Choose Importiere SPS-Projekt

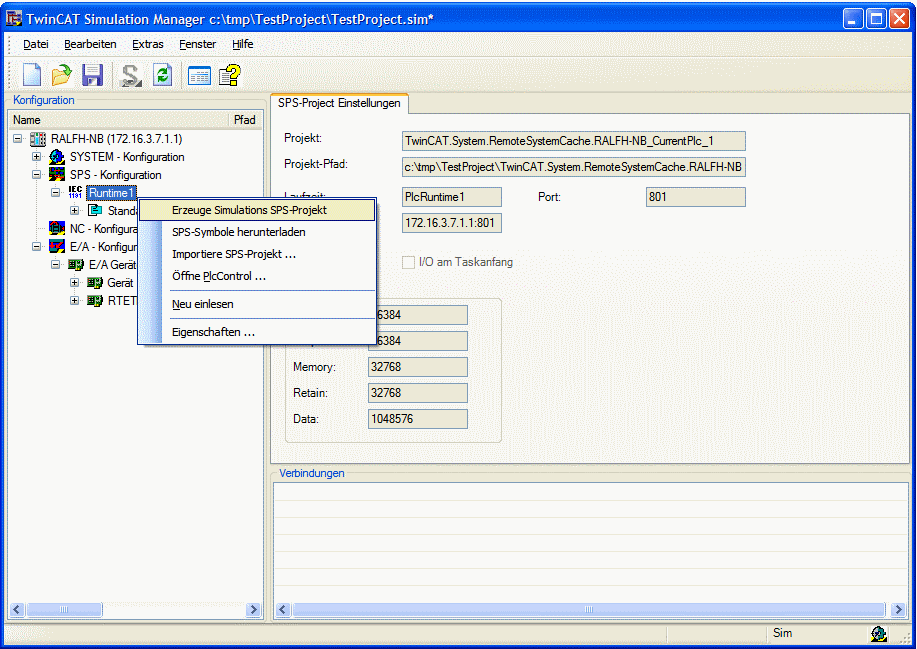coord(257,254)
